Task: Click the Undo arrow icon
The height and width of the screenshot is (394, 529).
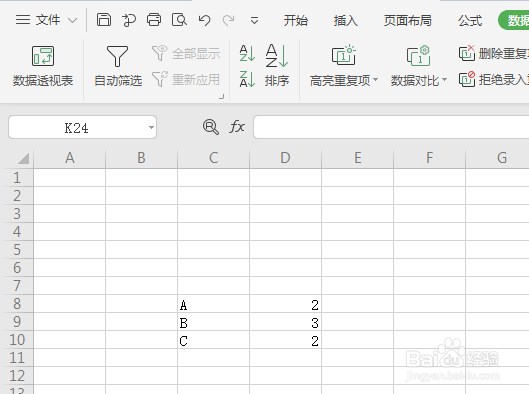Action: coord(204,20)
